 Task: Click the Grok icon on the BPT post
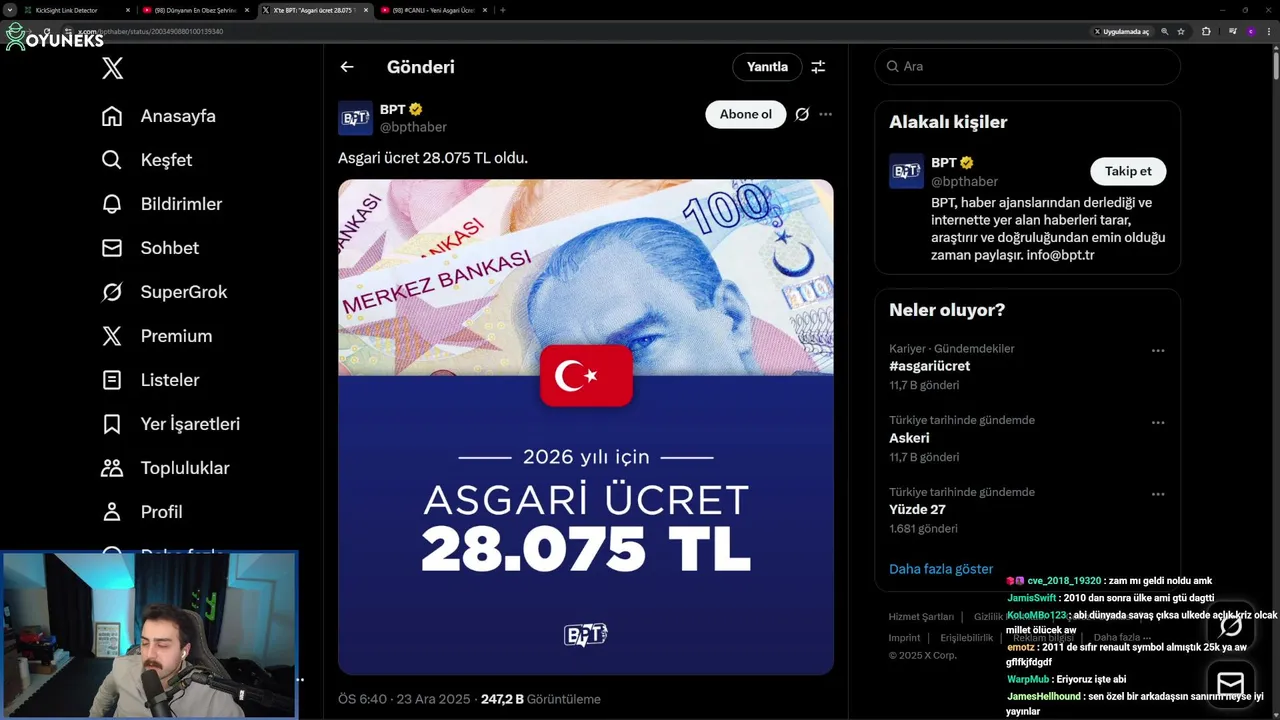coord(802,114)
